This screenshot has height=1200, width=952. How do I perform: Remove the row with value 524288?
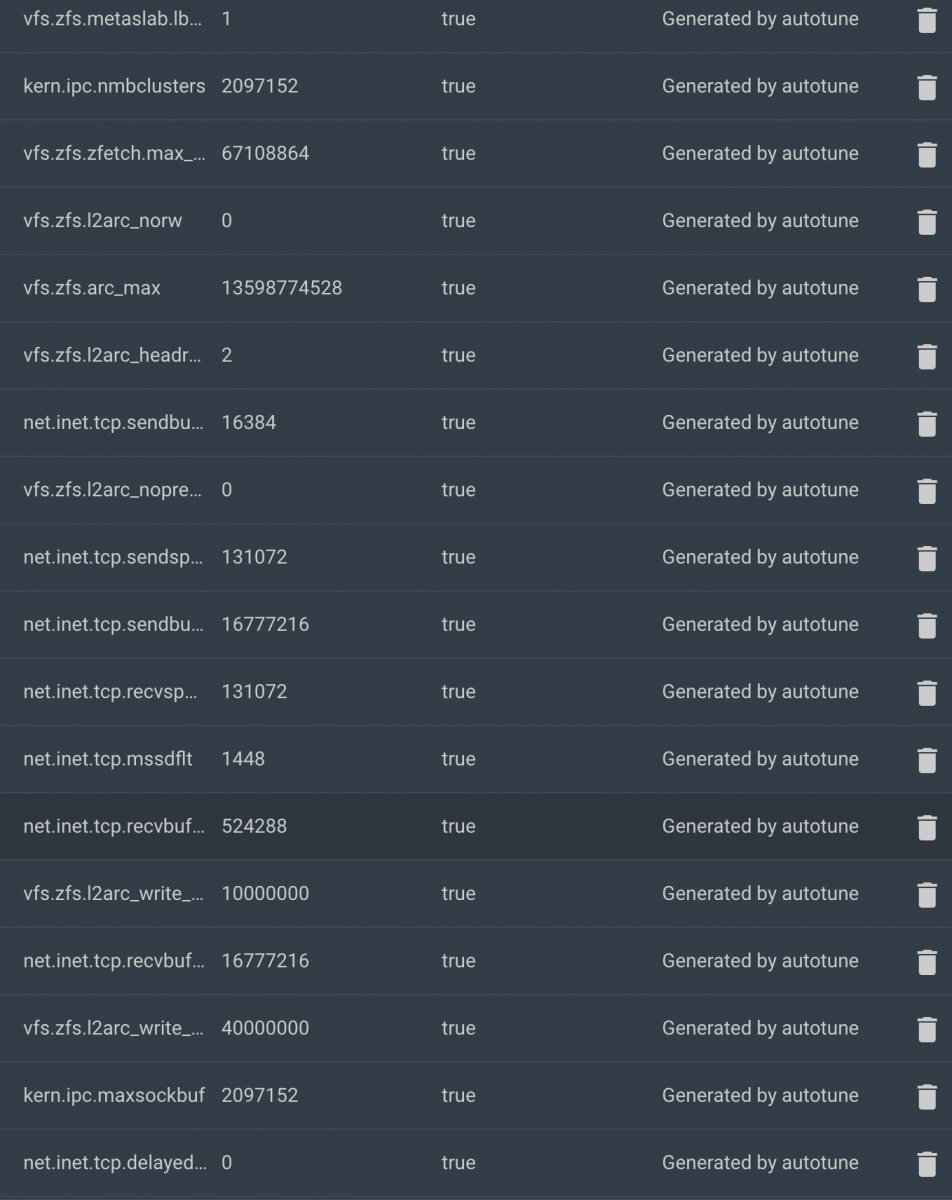pyautogui.click(x=927, y=827)
